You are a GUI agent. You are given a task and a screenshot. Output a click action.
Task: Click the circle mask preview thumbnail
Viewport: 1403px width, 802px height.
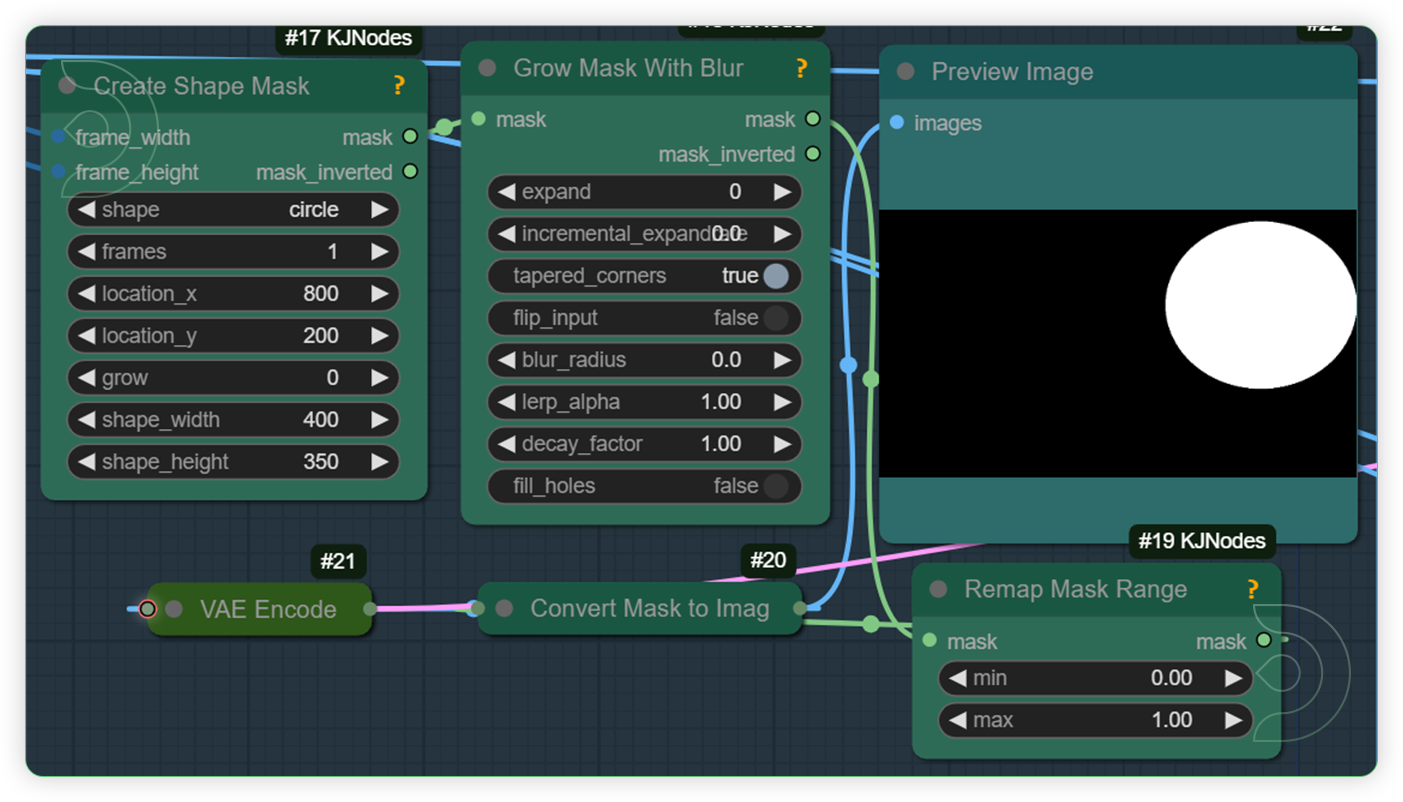(x=1260, y=305)
